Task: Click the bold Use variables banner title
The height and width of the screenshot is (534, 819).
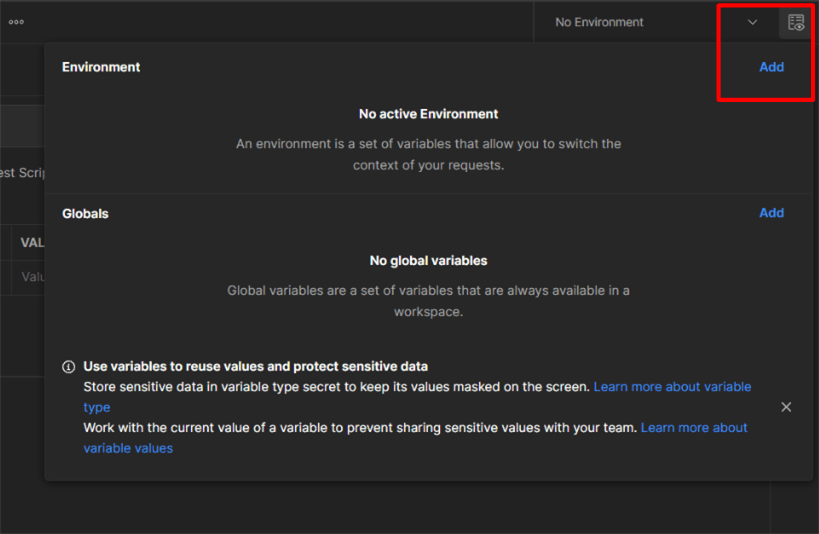Action: click(255, 366)
